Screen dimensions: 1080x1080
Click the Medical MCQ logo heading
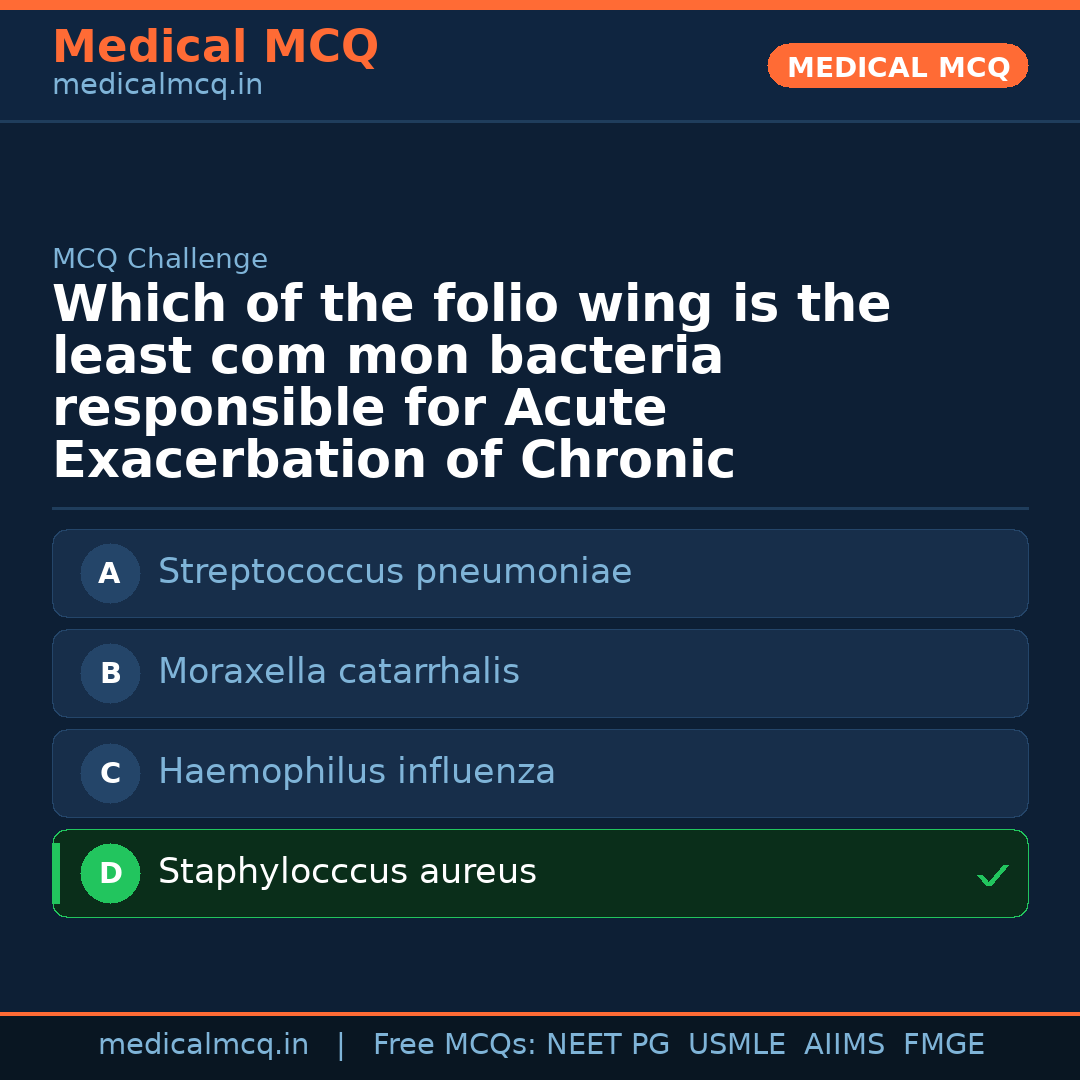pyautogui.click(x=215, y=47)
